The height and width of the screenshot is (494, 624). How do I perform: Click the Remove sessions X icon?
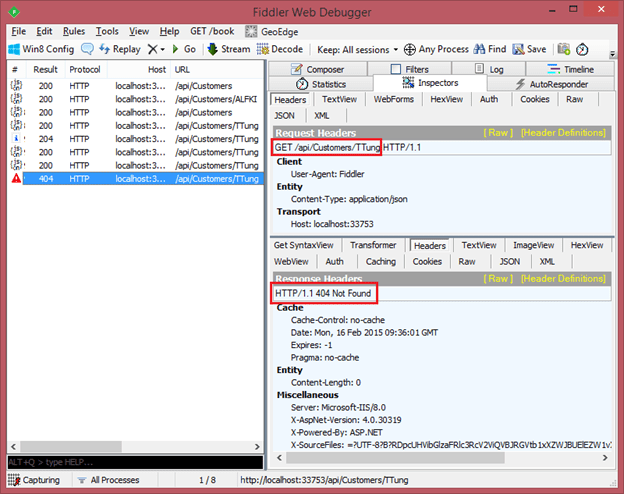[x=152, y=49]
